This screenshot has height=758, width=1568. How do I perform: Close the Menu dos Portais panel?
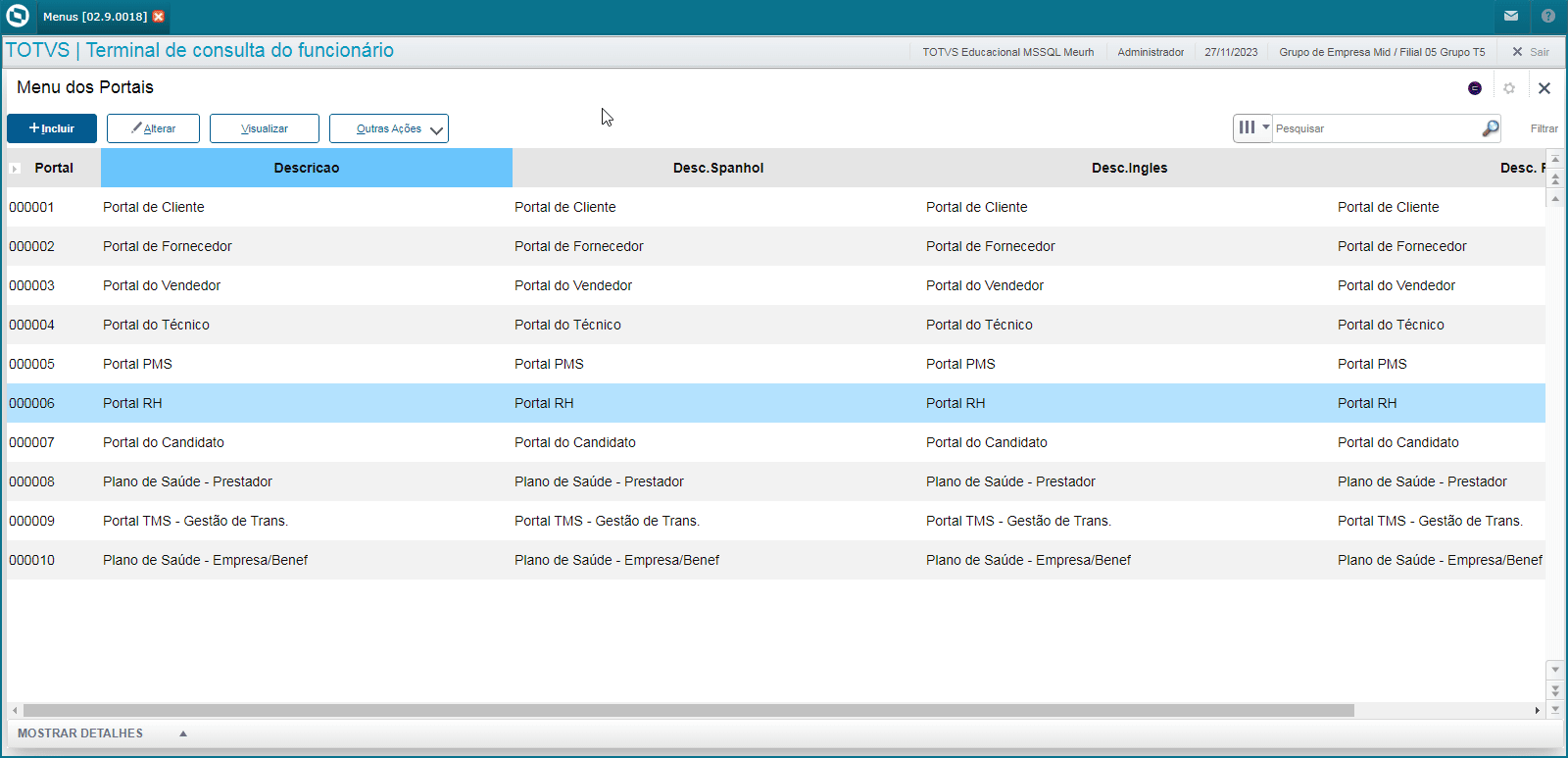1544,88
